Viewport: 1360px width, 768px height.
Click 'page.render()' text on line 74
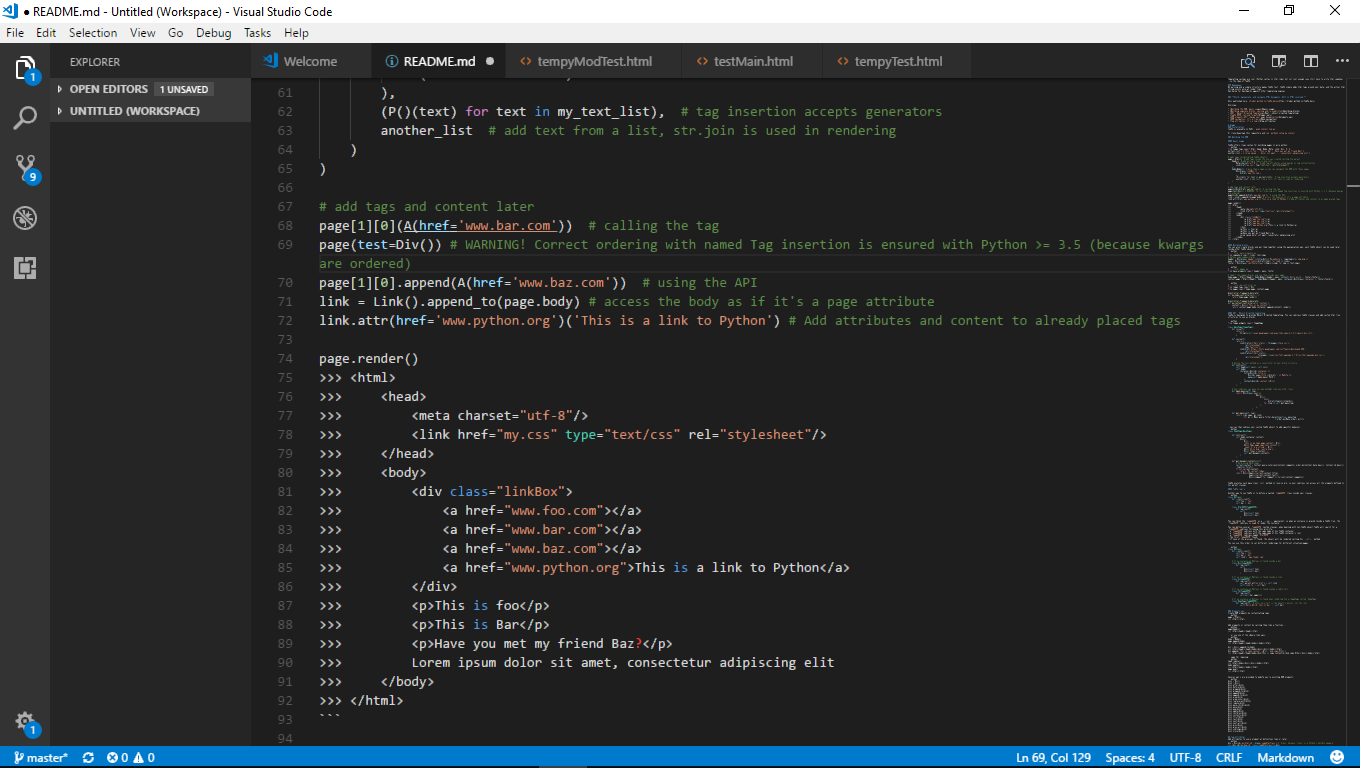click(369, 358)
